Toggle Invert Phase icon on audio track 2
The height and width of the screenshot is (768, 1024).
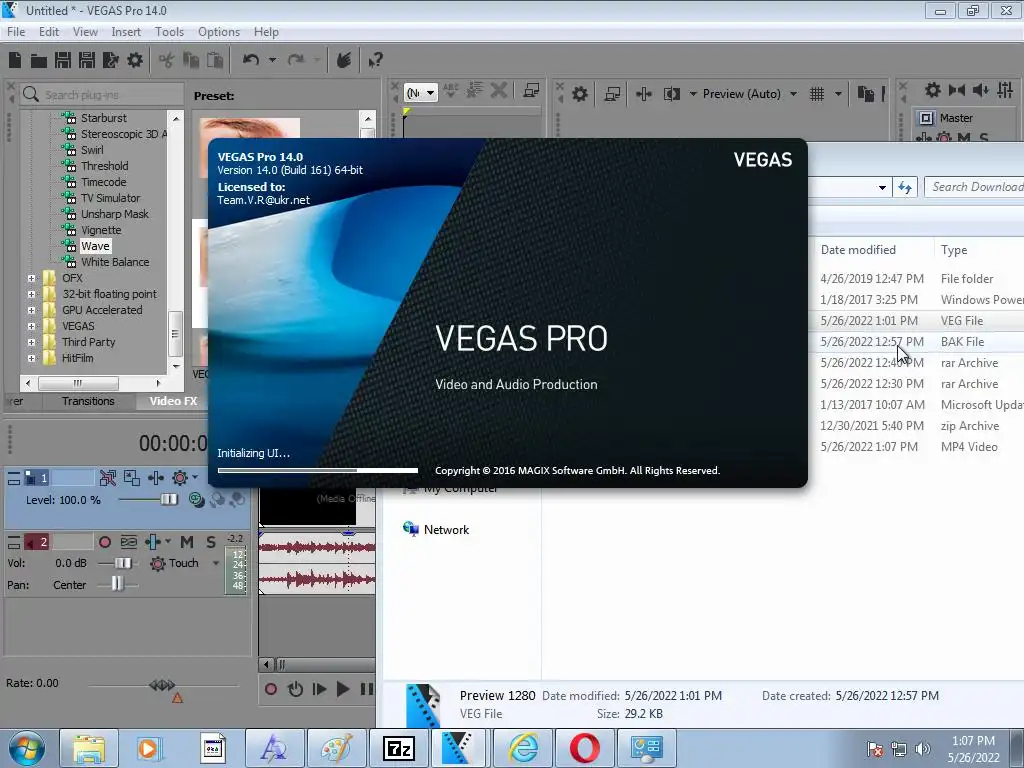(129, 541)
